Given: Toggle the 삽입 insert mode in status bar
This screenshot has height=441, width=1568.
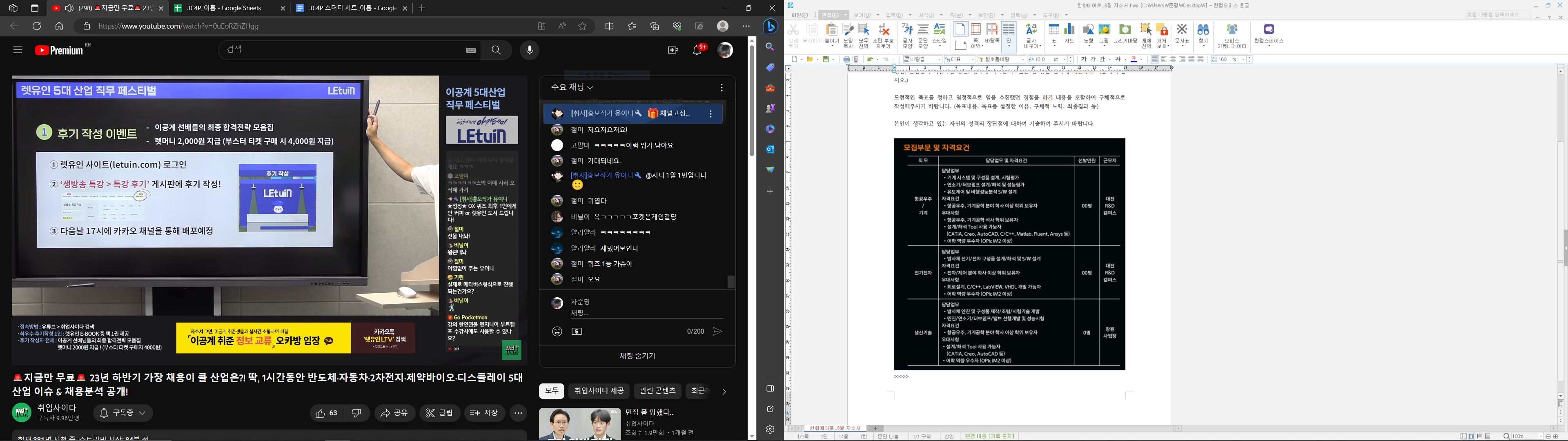Looking at the screenshot, I should coord(949,437).
